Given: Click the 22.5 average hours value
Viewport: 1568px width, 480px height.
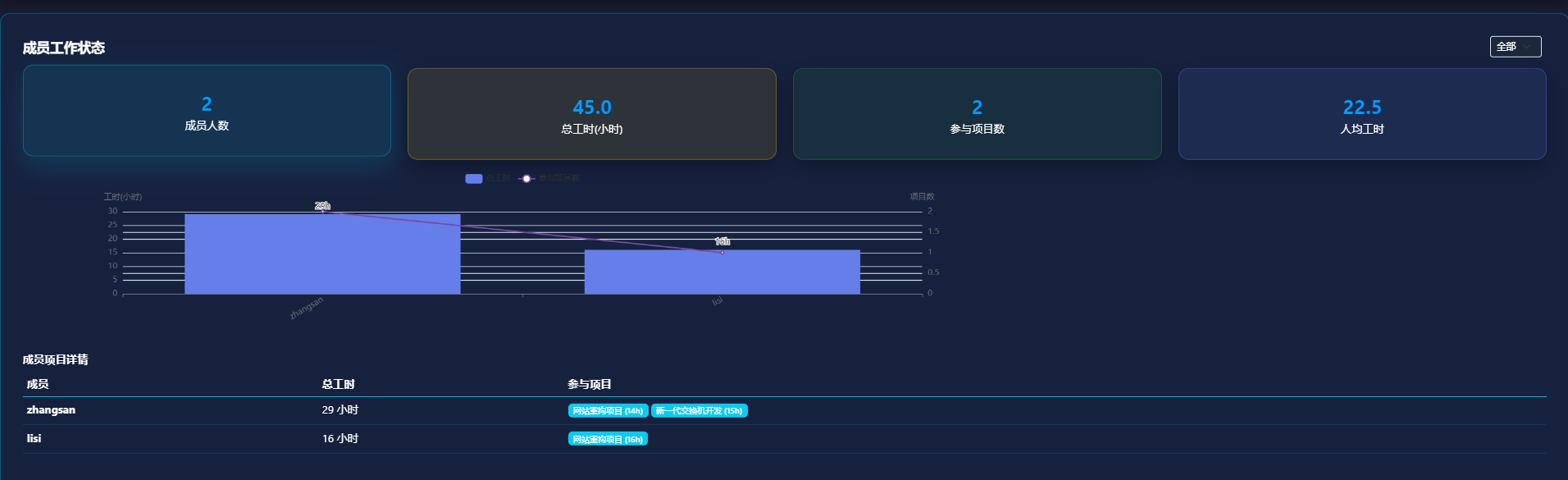Looking at the screenshot, I should 1362,107.
